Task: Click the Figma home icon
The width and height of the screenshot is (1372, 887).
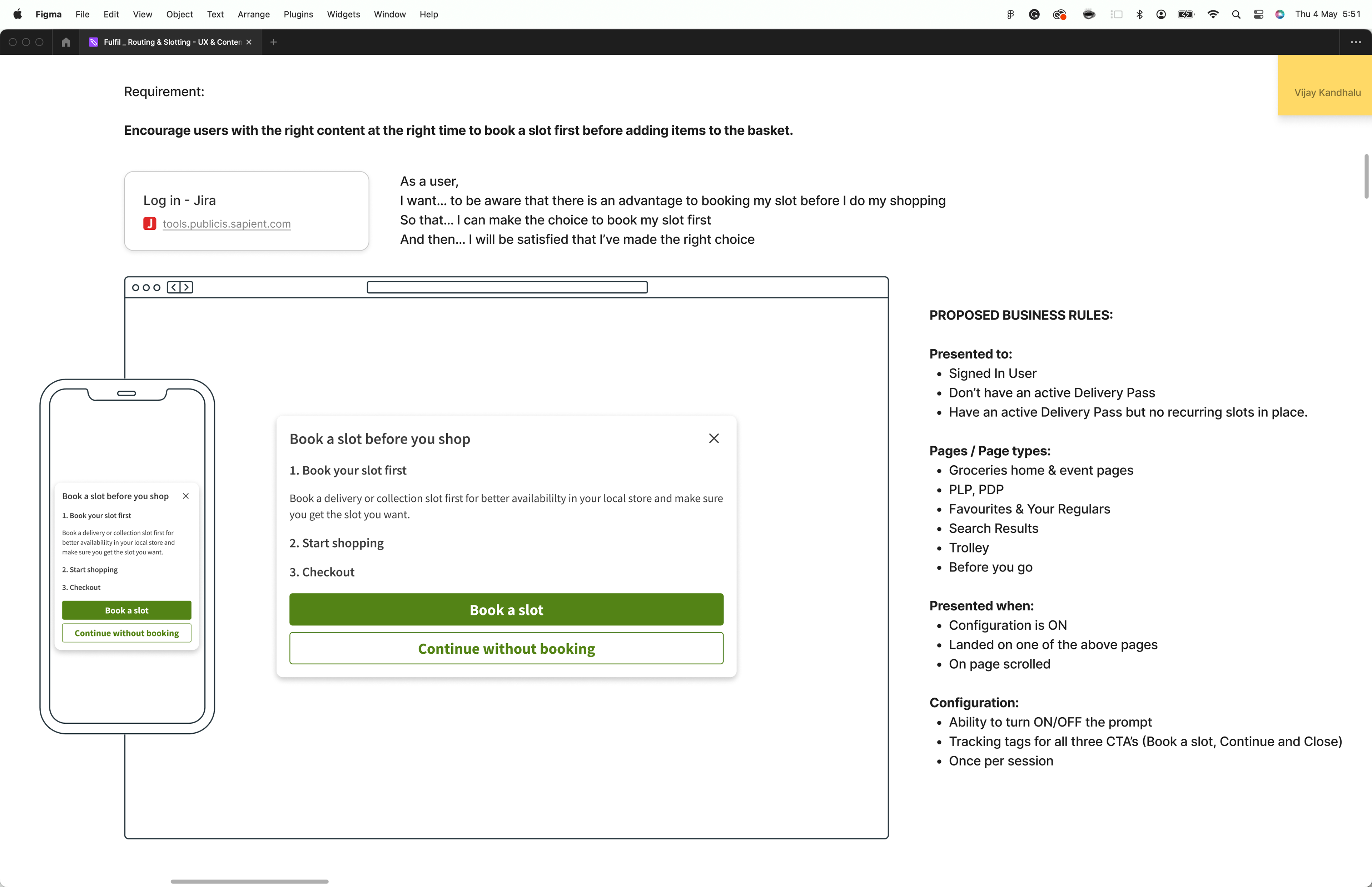Action: tap(66, 42)
